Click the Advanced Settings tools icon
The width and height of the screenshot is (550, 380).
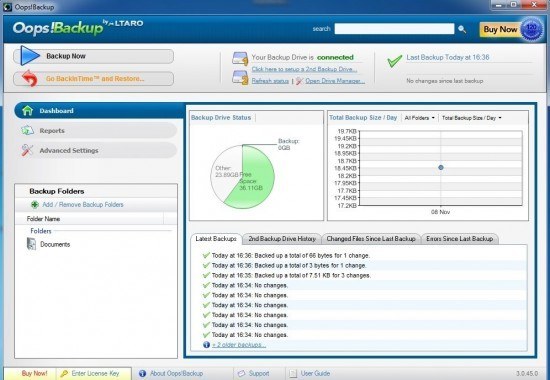click(27, 150)
